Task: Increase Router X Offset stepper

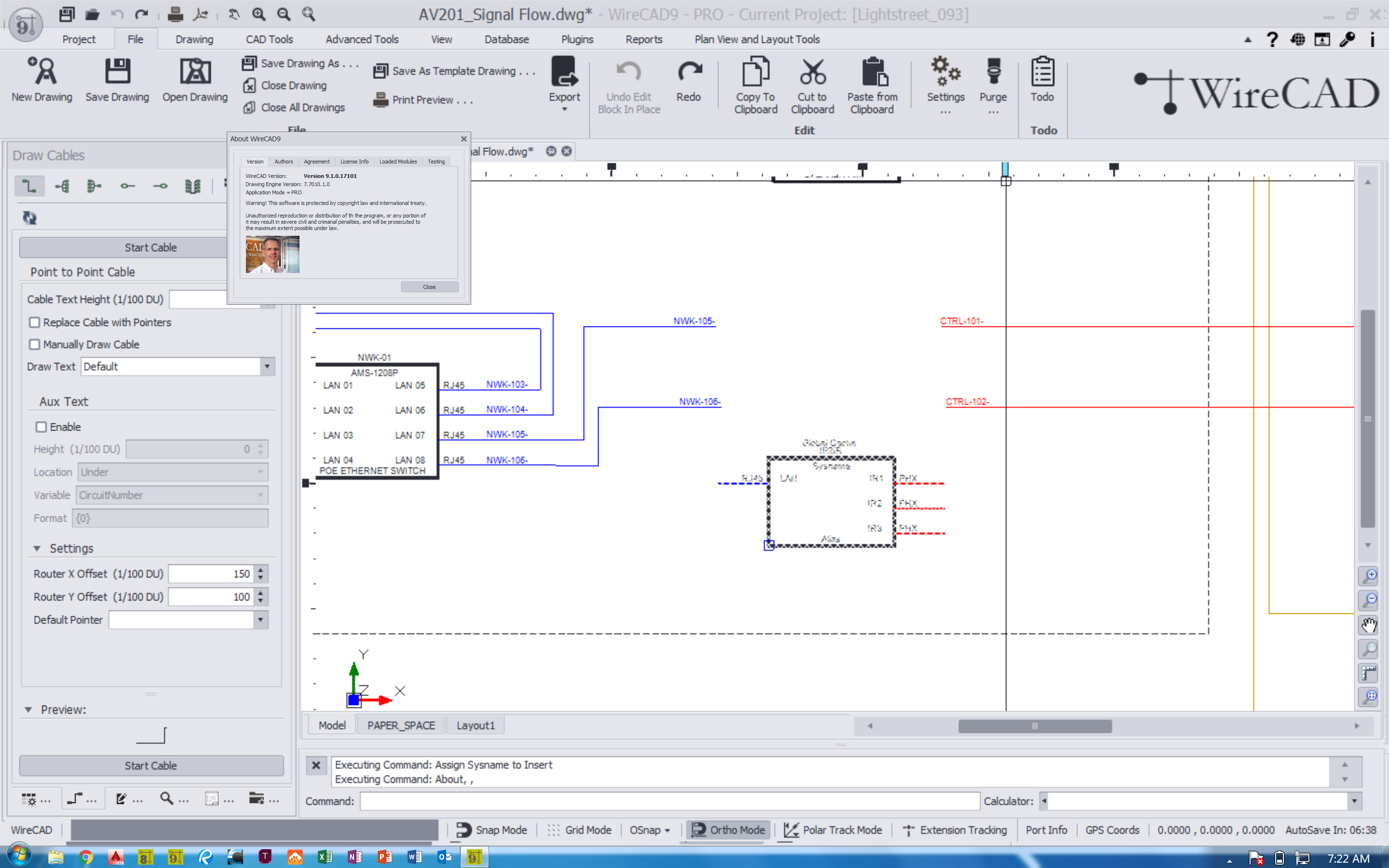Action: click(x=260, y=570)
